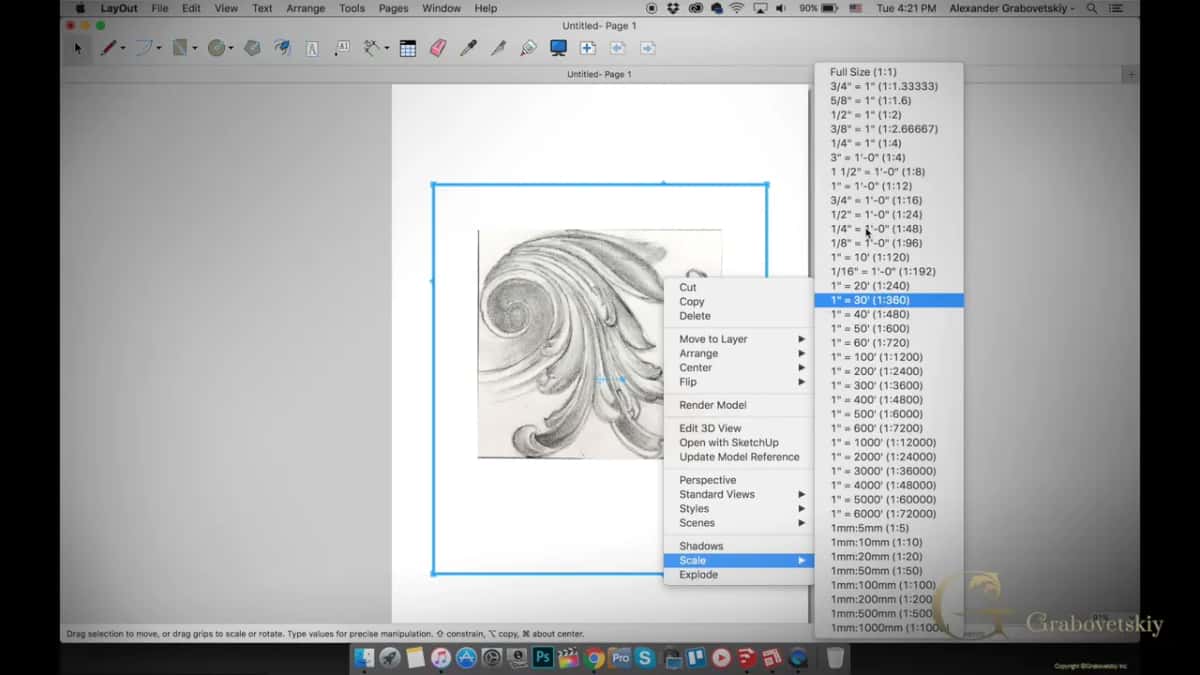Open the dropdown arrow beside Circle tool
The width and height of the screenshot is (1200, 675).
[231, 48]
